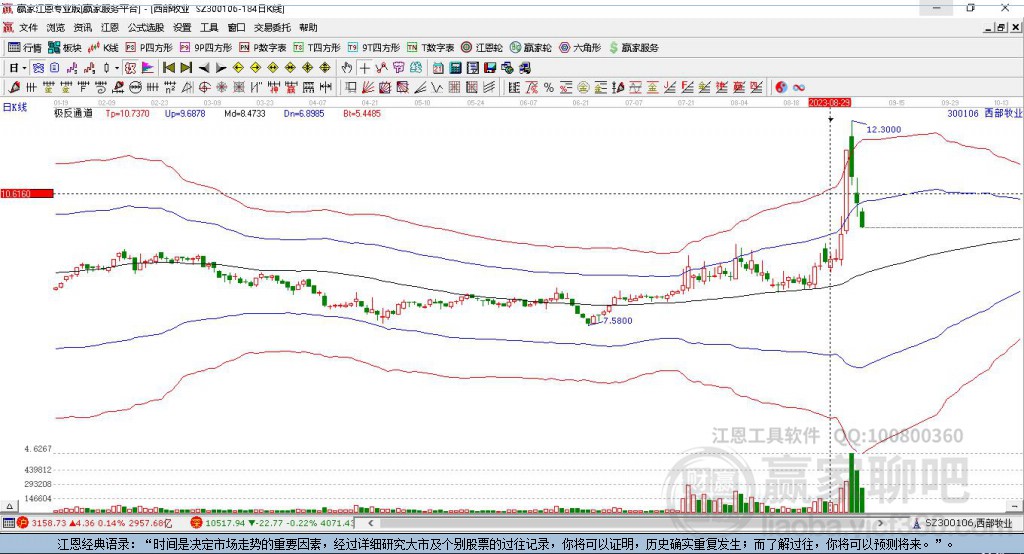The height and width of the screenshot is (554, 1024).
Task: Click the status bar grid icon
Action: [8, 523]
